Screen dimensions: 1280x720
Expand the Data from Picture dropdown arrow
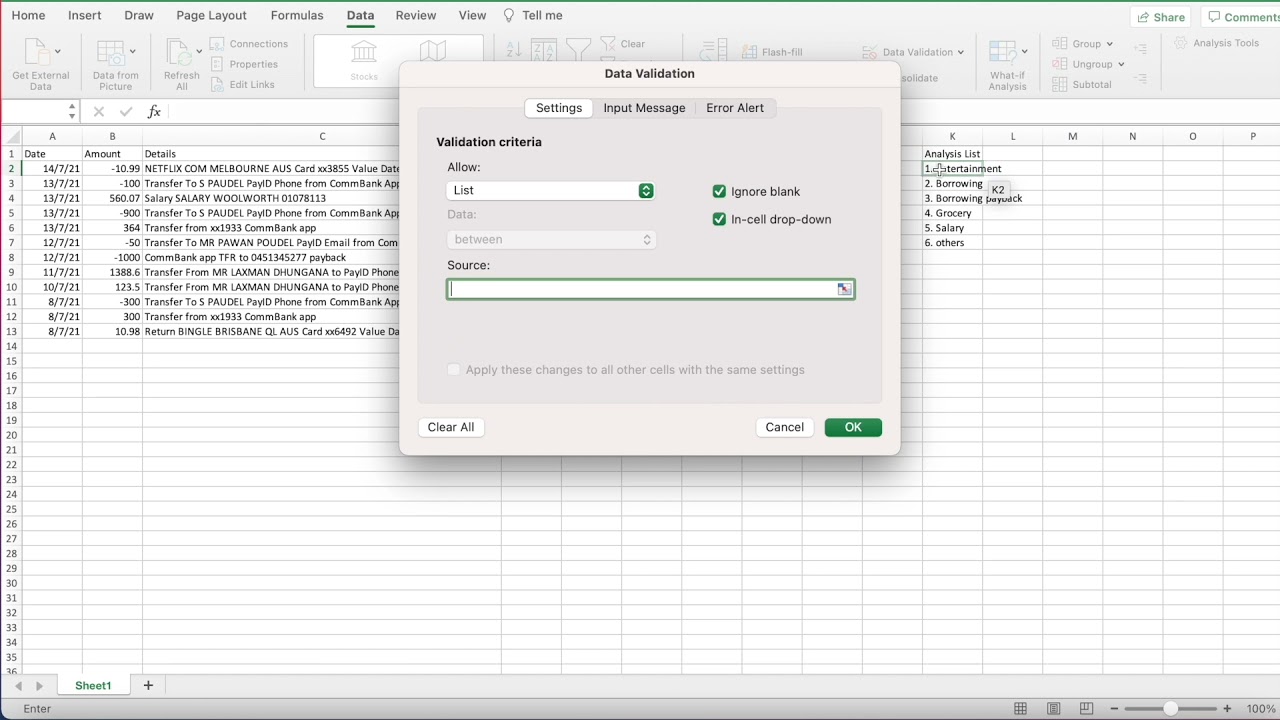click(x=132, y=51)
